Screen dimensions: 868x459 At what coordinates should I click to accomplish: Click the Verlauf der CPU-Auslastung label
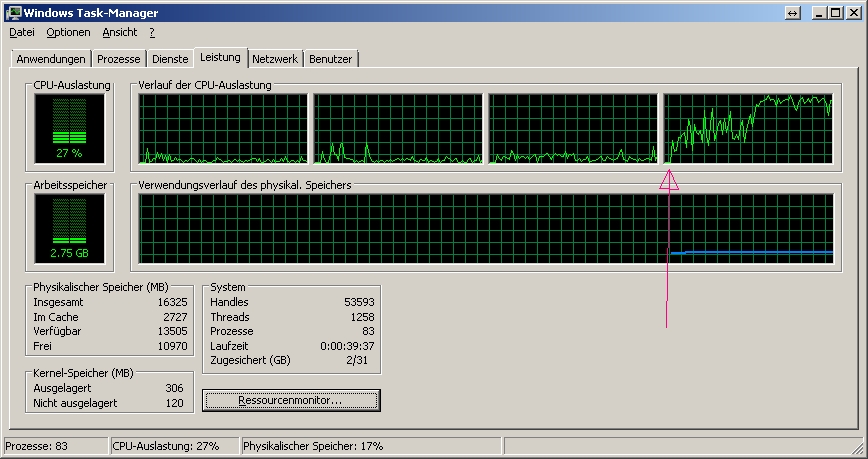205,85
